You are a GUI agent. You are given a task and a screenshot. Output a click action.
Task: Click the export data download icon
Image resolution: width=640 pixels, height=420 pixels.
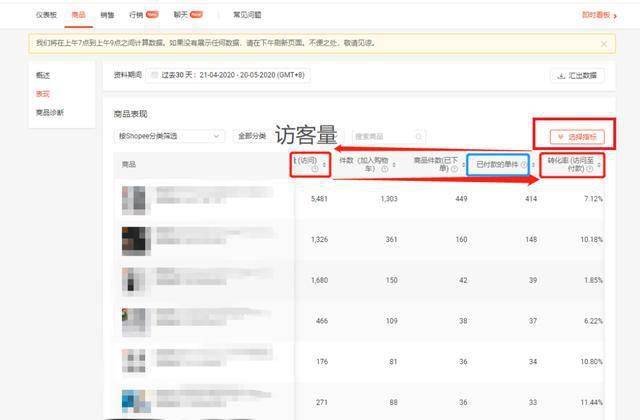point(562,76)
